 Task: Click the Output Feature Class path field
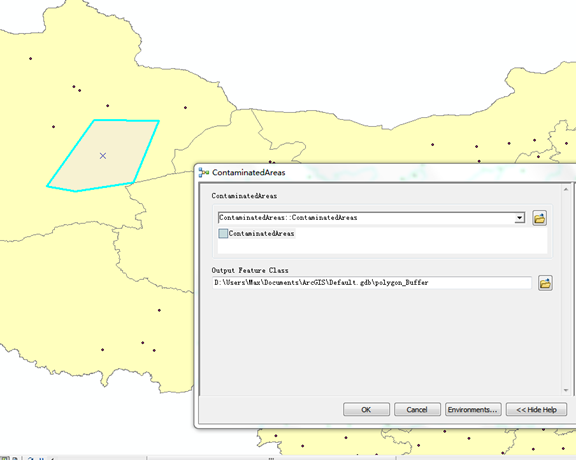coord(372,283)
